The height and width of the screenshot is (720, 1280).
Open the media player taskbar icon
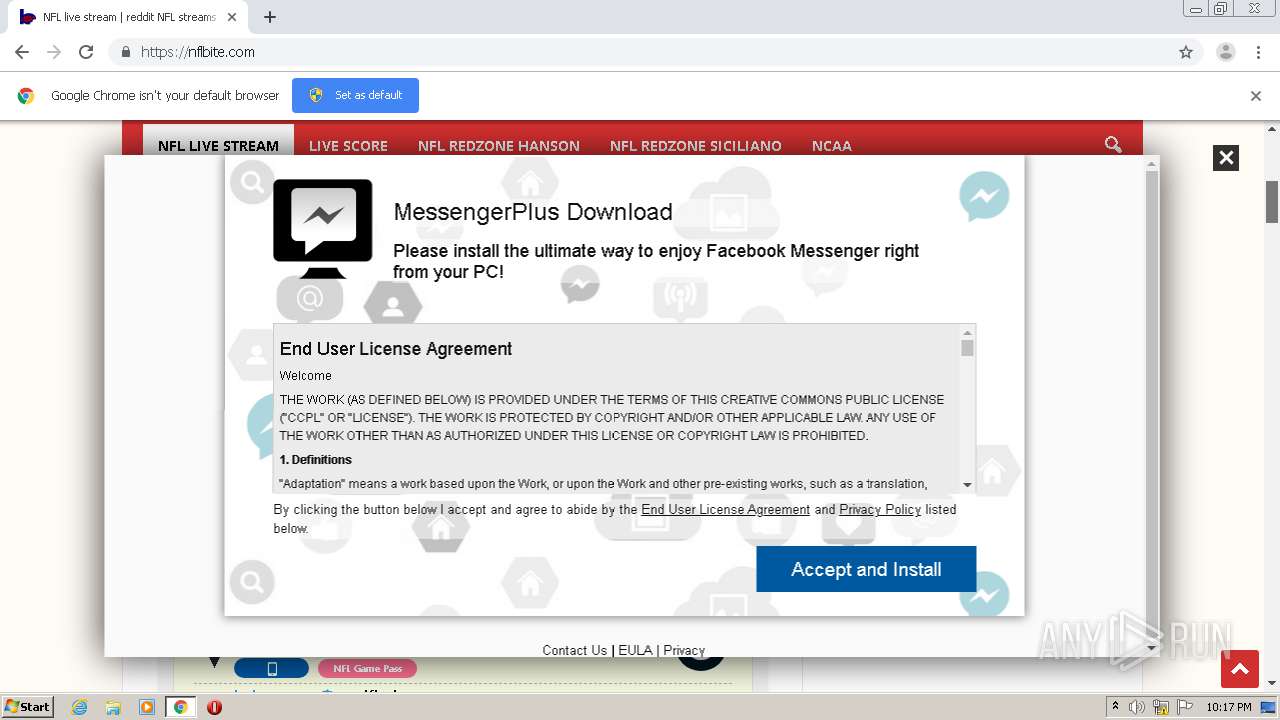147,707
